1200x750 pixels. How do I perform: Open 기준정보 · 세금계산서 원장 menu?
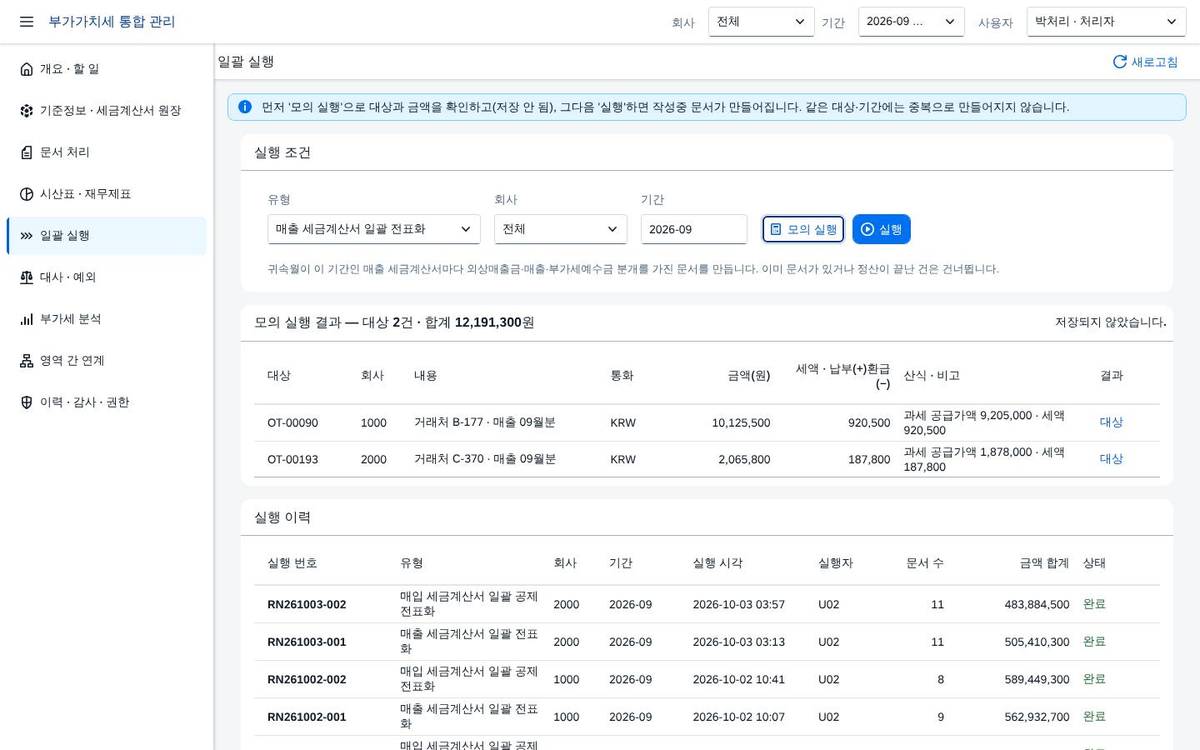[x=106, y=111]
